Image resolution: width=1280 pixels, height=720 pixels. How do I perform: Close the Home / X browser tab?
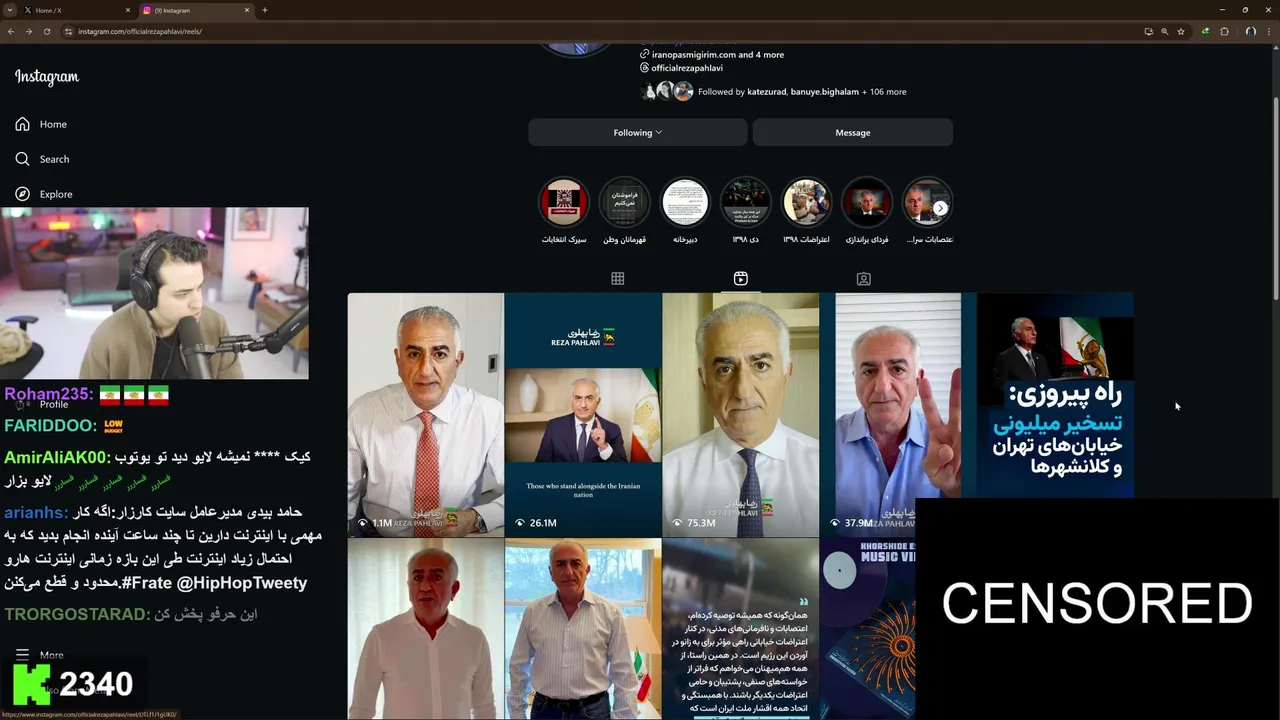pos(128,10)
